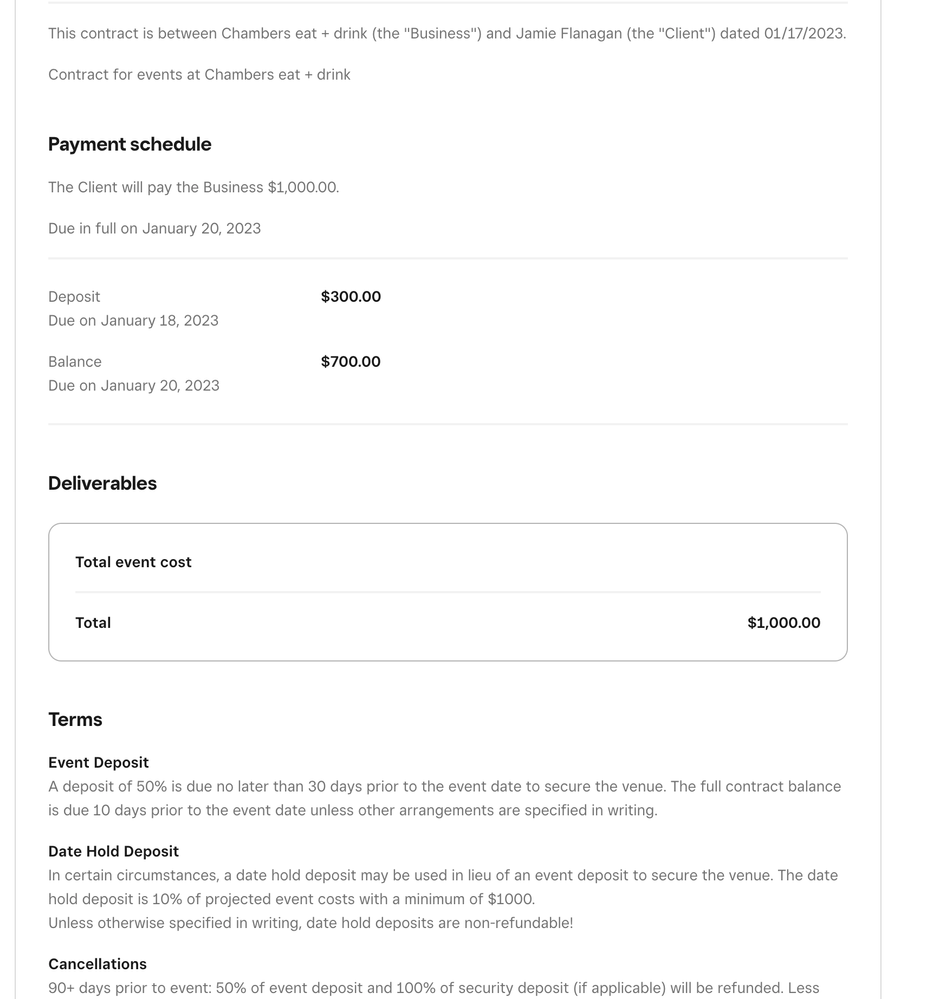Viewport: 946px width, 999px height.
Task: Click the Due in full on January 20 line
Action: point(154,229)
